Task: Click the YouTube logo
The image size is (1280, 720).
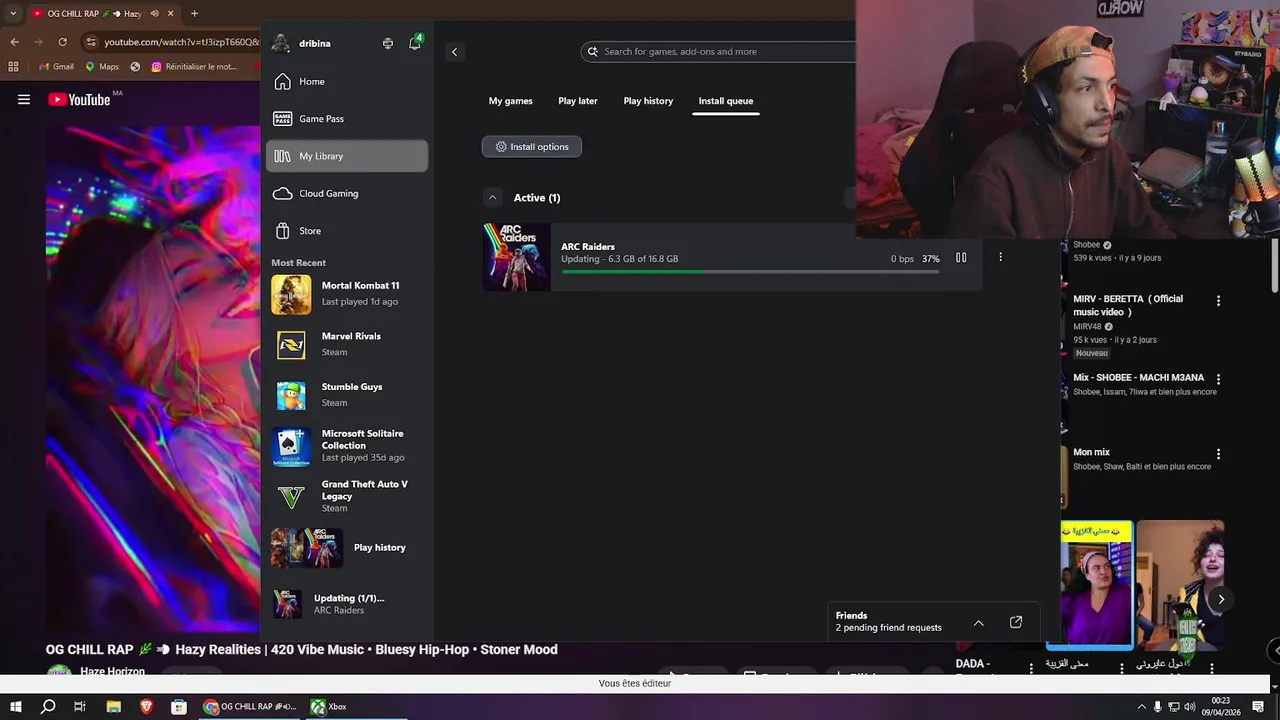Action: point(80,99)
